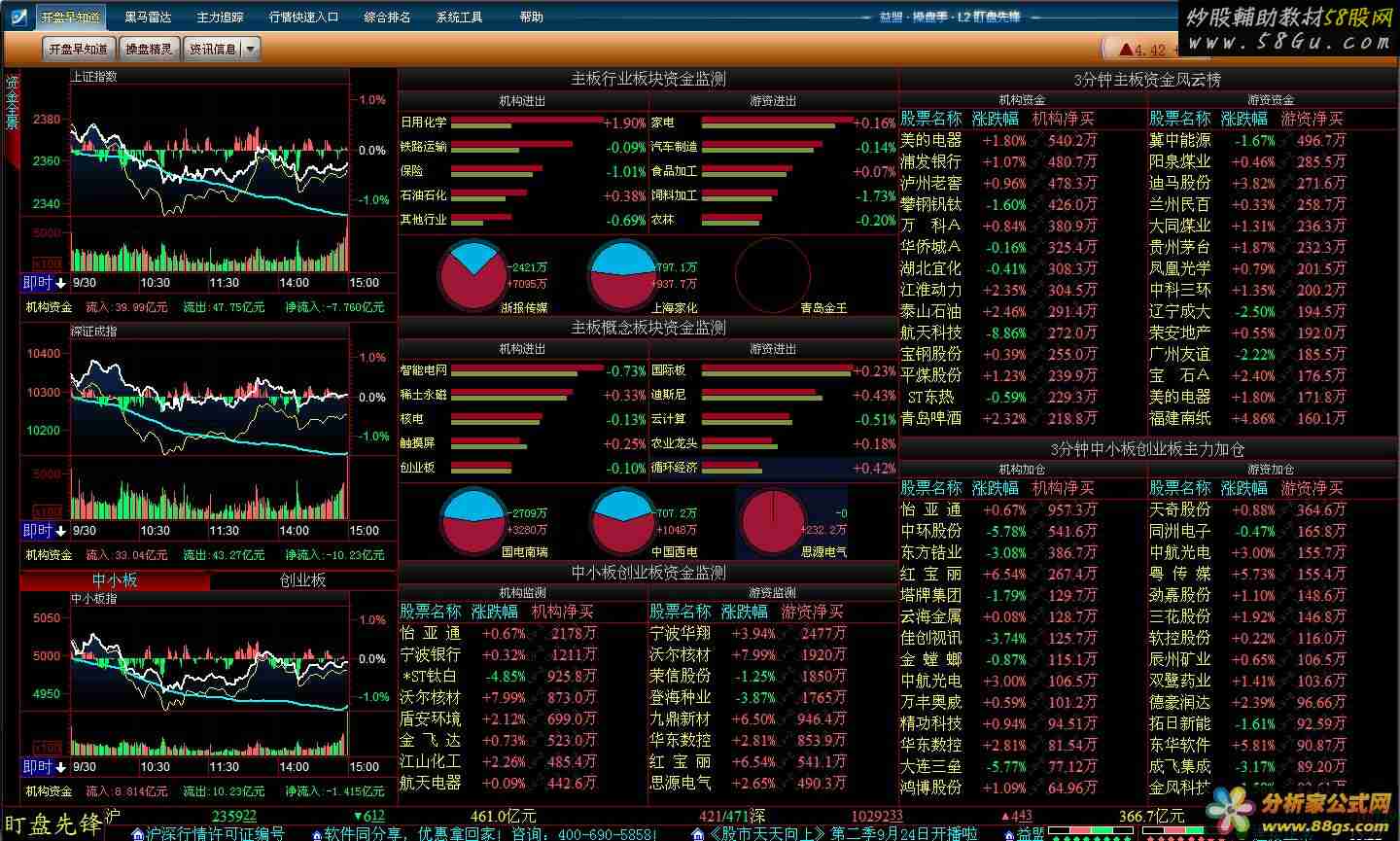Screen dimensions: 1400x841
Task: Select 冀中能源 in the 游资资金 list
Action: pyautogui.click(x=1272, y=140)
